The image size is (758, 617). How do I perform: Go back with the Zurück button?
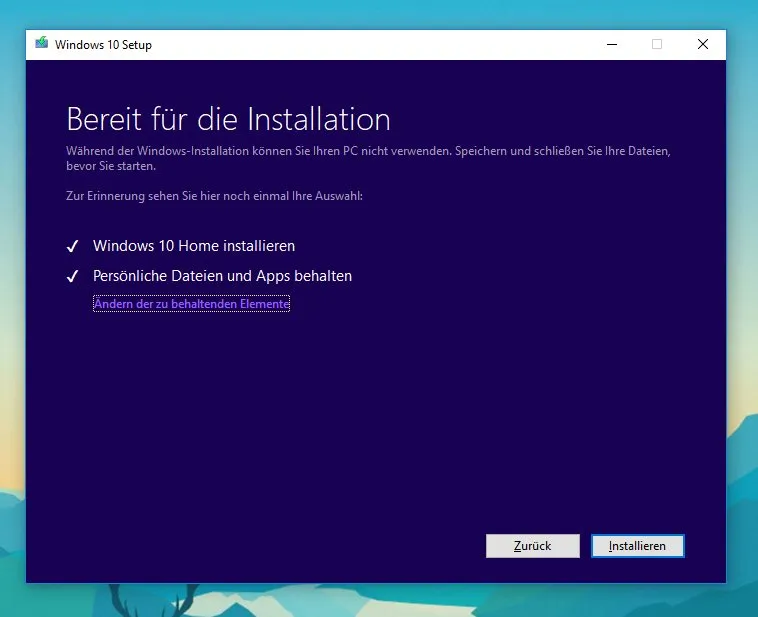tap(533, 546)
